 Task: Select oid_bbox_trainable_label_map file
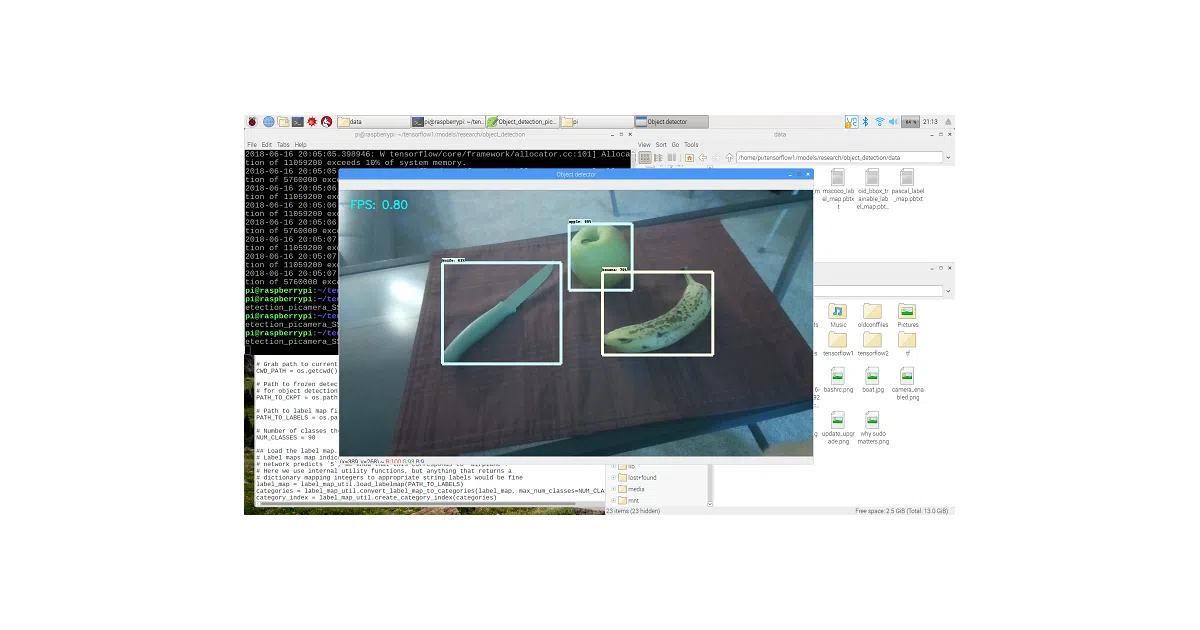[x=872, y=188]
